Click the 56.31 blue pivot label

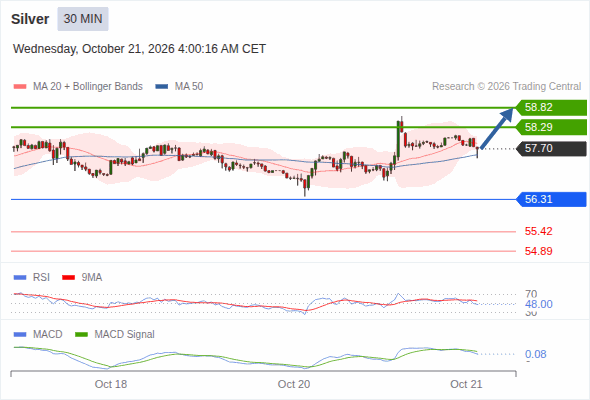coord(551,199)
